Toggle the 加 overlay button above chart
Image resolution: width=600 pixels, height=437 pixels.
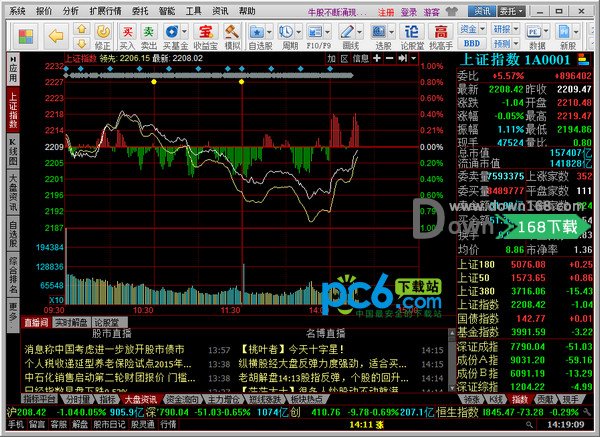point(331,58)
